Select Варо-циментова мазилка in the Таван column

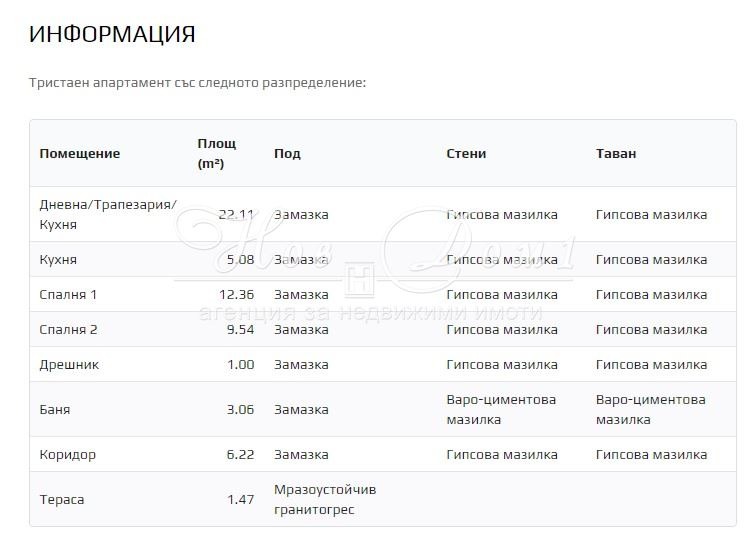651,410
